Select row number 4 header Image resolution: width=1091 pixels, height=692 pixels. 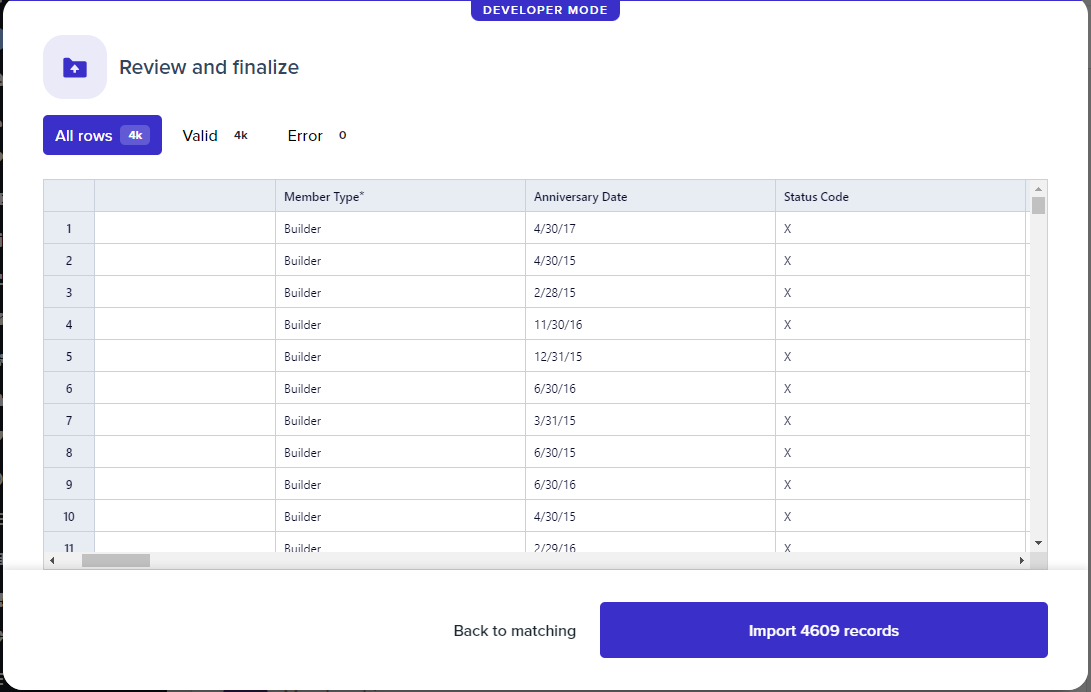[x=69, y=324]
